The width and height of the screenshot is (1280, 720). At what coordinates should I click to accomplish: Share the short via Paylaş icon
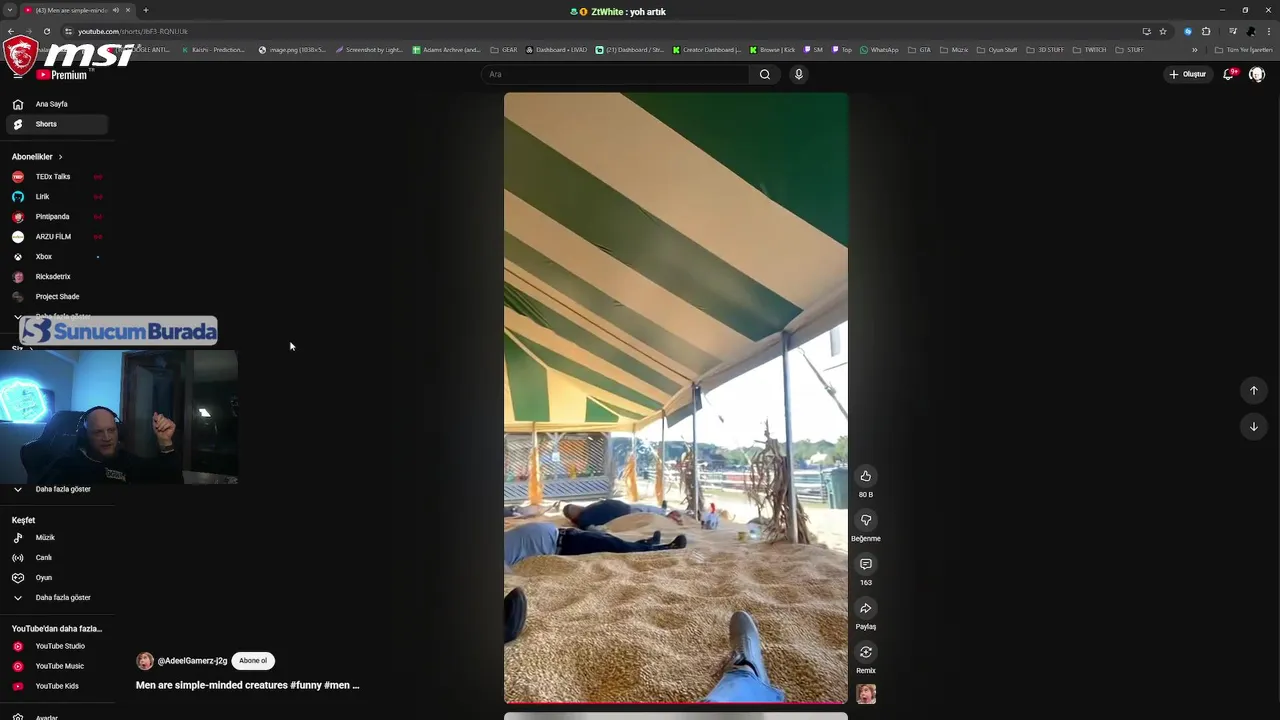click(x=866, y=608)
